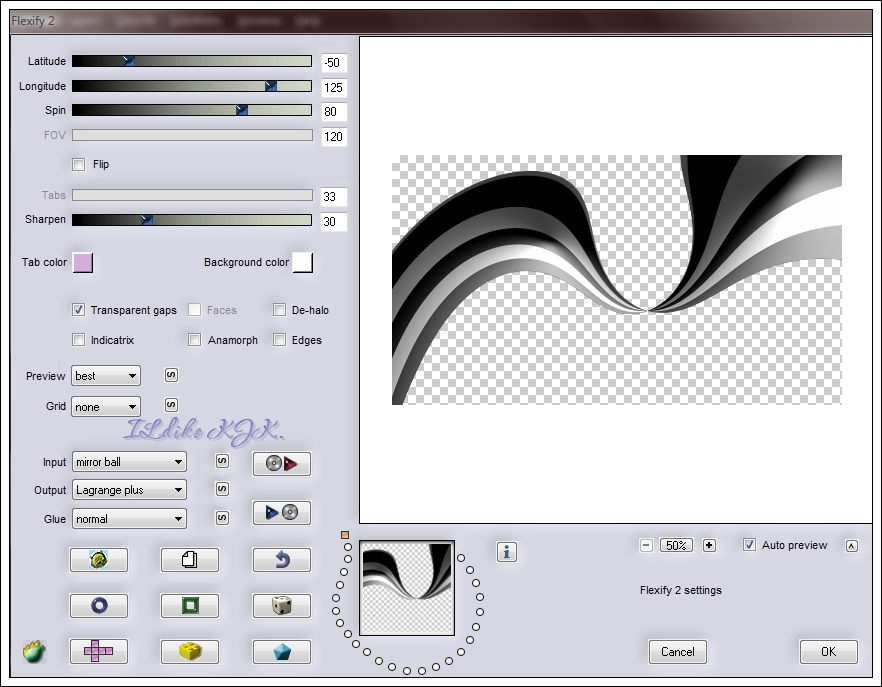
Task: Click the dice randomize settings button
Action: 282,605
